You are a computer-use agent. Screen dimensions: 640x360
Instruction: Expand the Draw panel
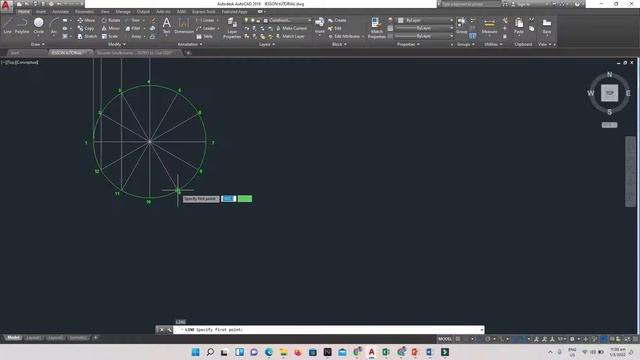click(x=38, y=44)
